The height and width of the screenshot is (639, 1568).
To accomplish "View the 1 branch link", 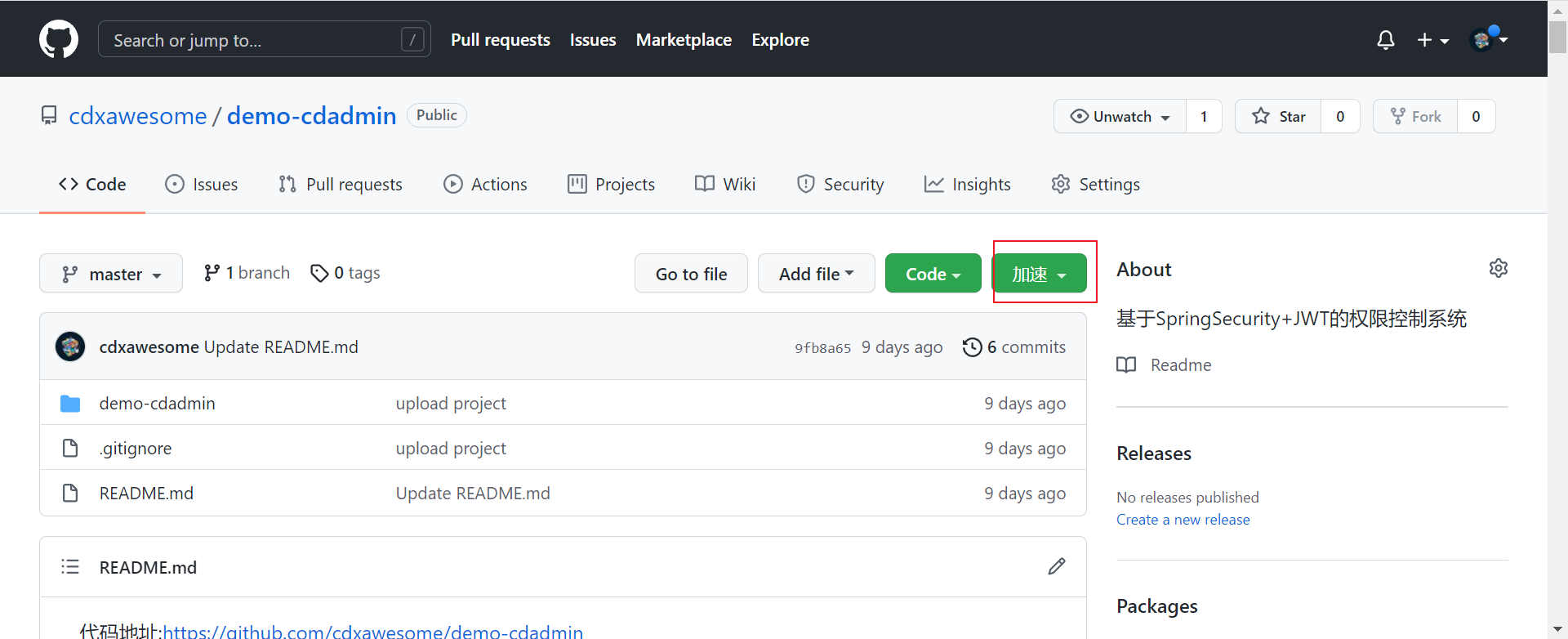I will 247,273.
